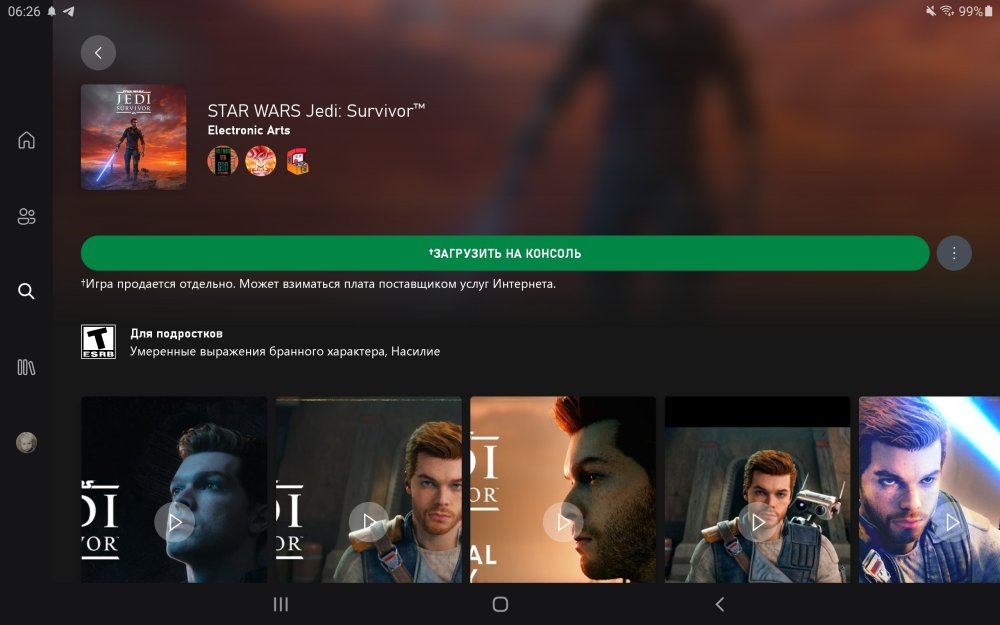Tap the Android back navigation chevron
This screenshot has height=625, width=1000.
[x=720, y=604]
